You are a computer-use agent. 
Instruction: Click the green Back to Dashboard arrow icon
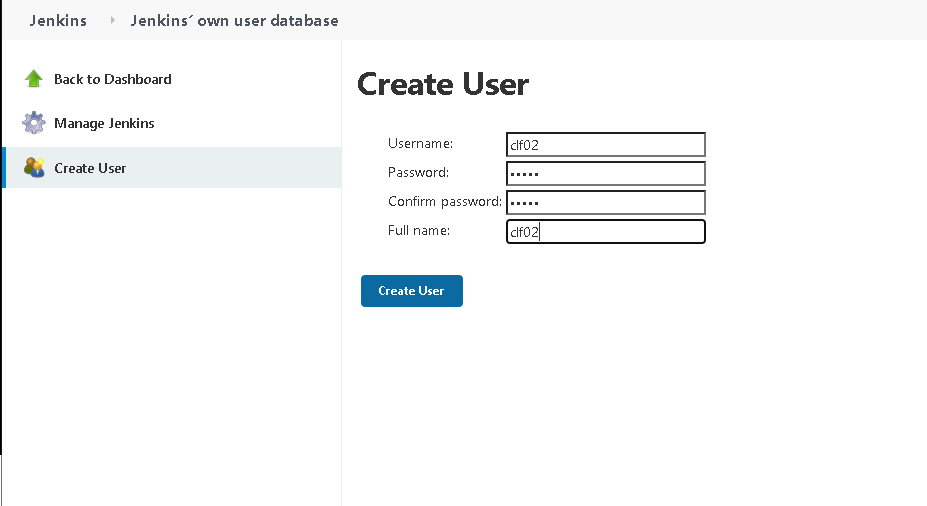pyautogui.click(x=34, y=79)
